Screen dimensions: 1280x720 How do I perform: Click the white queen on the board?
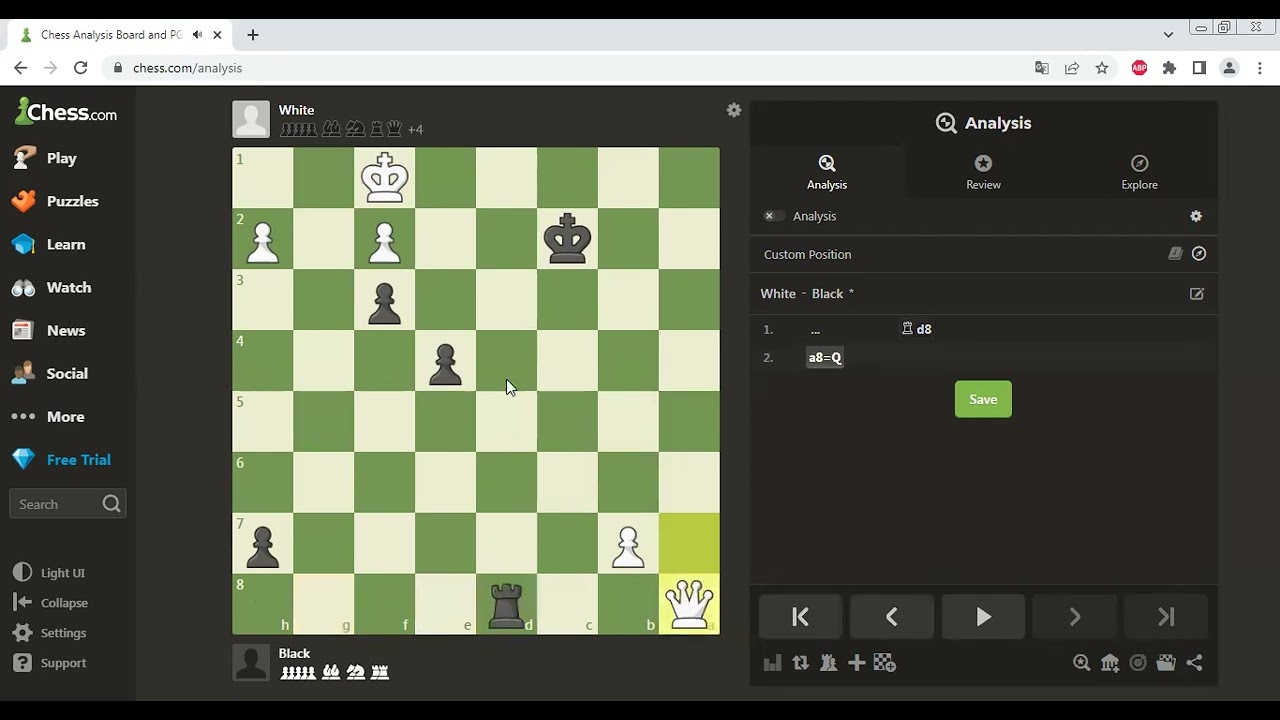pyautogui.click(x=689, y=604)
